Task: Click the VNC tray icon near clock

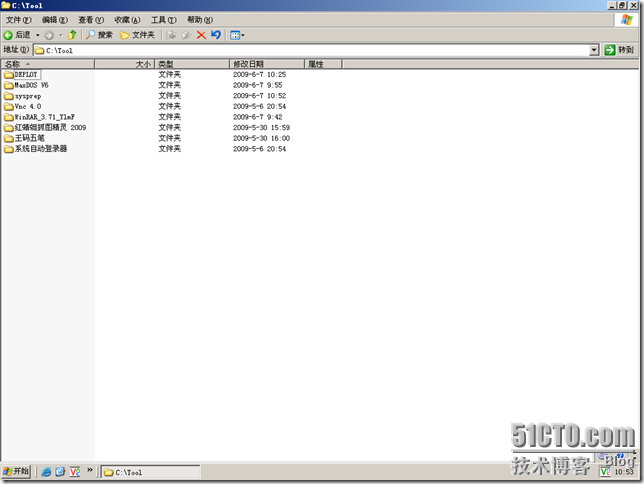Action: pyautogui.click(x=605, y=472)
